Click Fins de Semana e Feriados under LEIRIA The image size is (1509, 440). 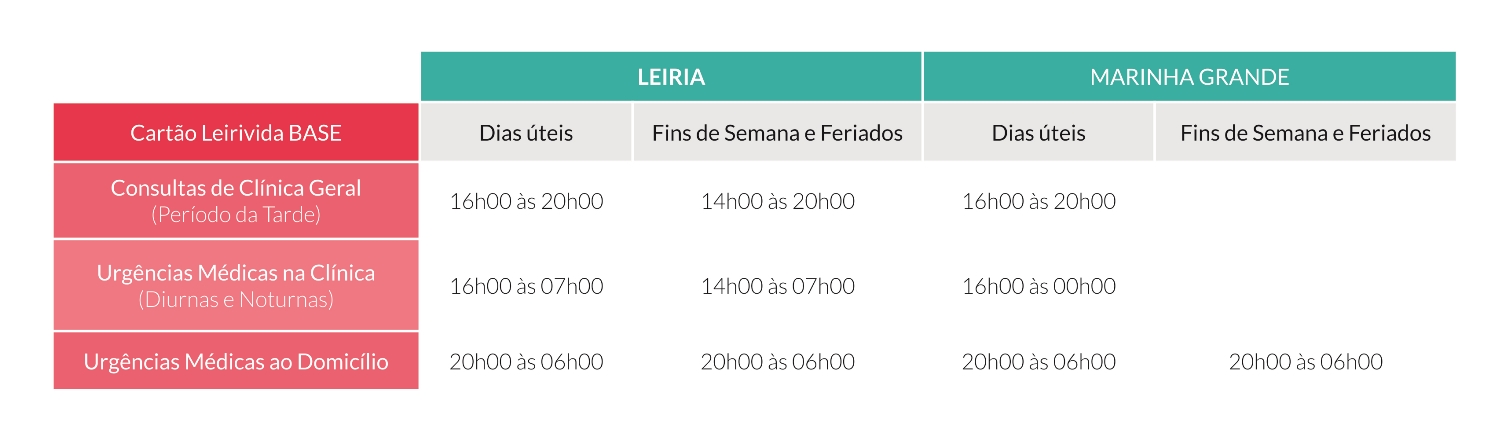point(777,132)
